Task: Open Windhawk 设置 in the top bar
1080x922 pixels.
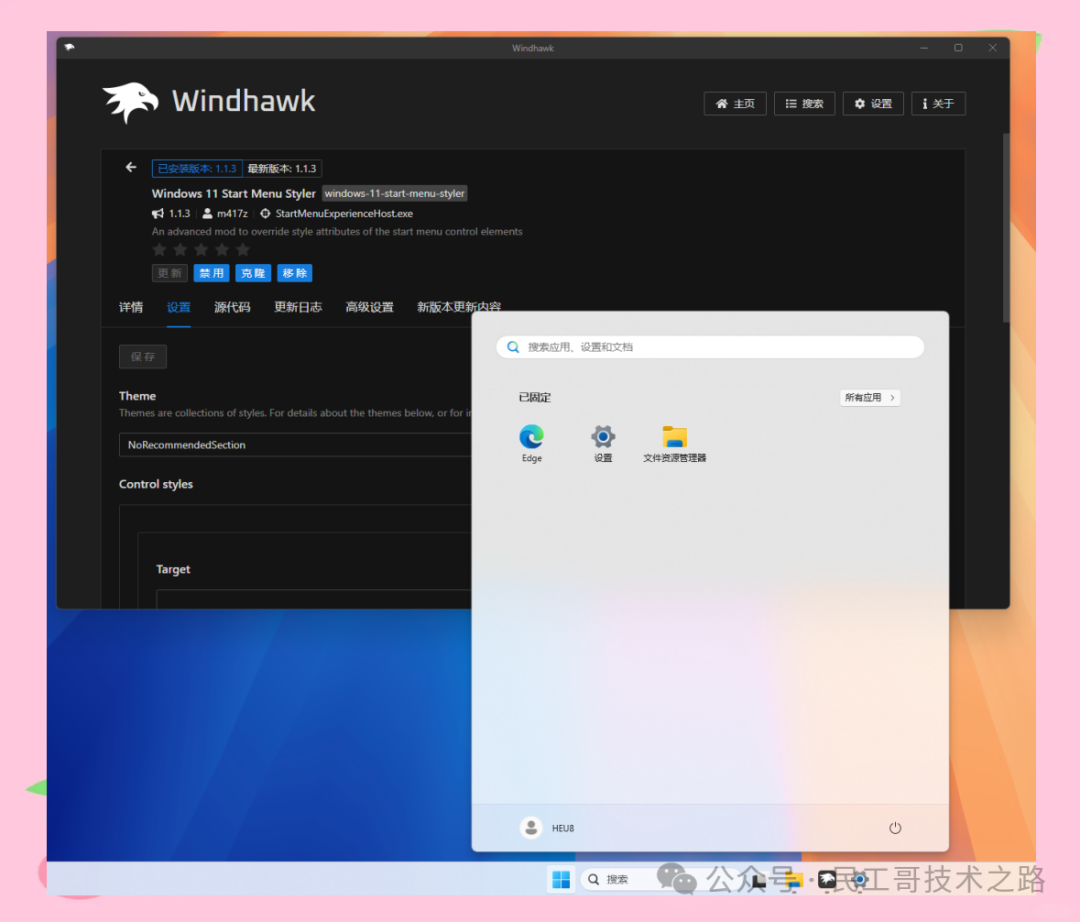Action: click(873, 104)
